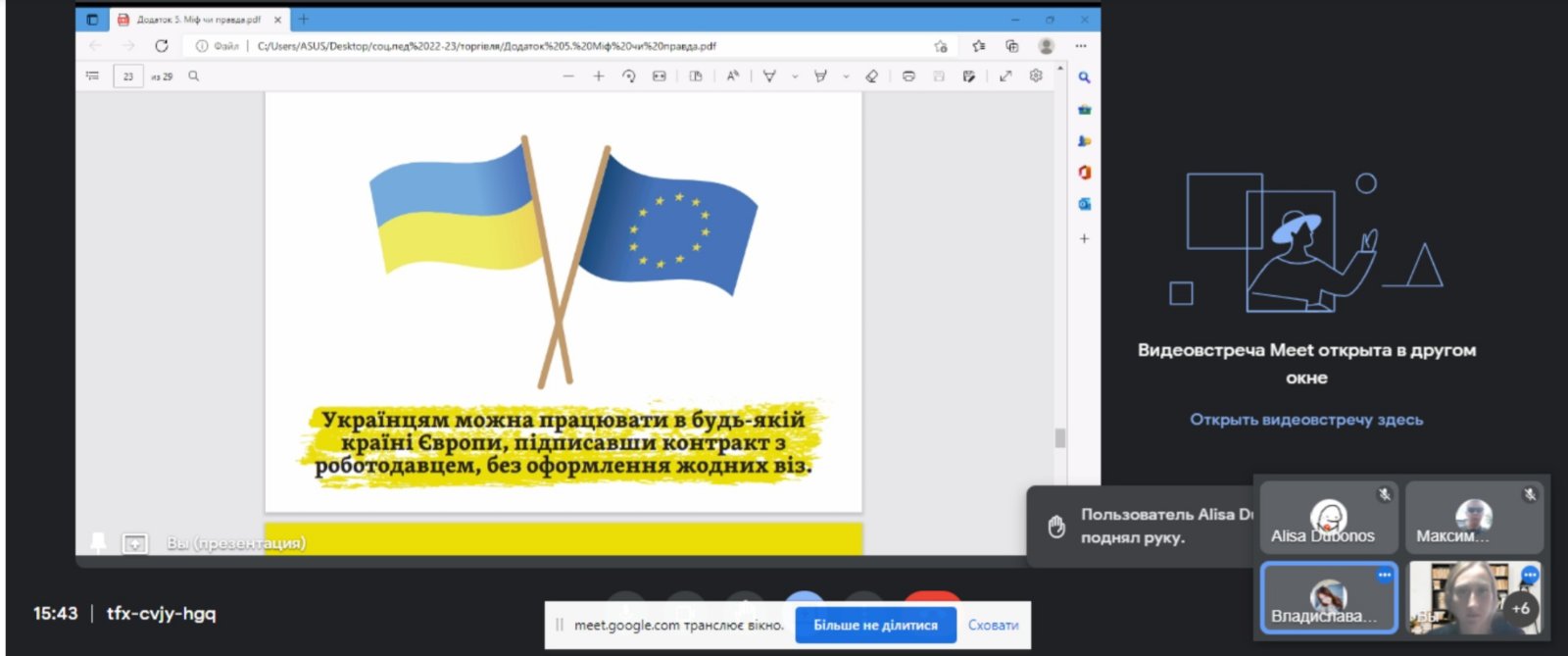Open a new browser tab
The height and width of the screenshot is (656, 1568).
[304, 20]
